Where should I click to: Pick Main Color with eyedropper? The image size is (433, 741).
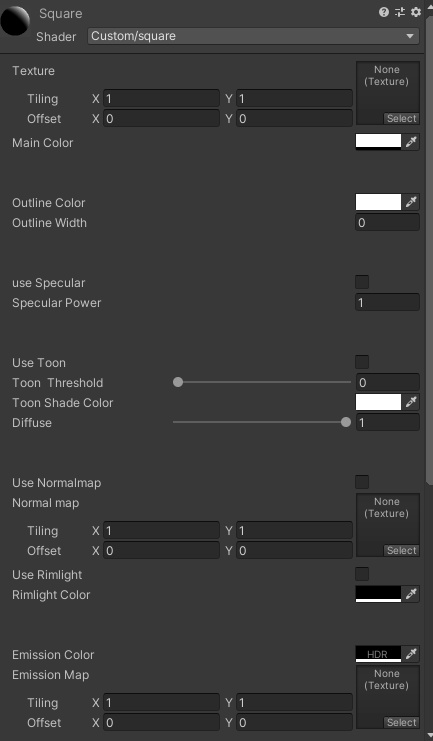tap(411, 141)
